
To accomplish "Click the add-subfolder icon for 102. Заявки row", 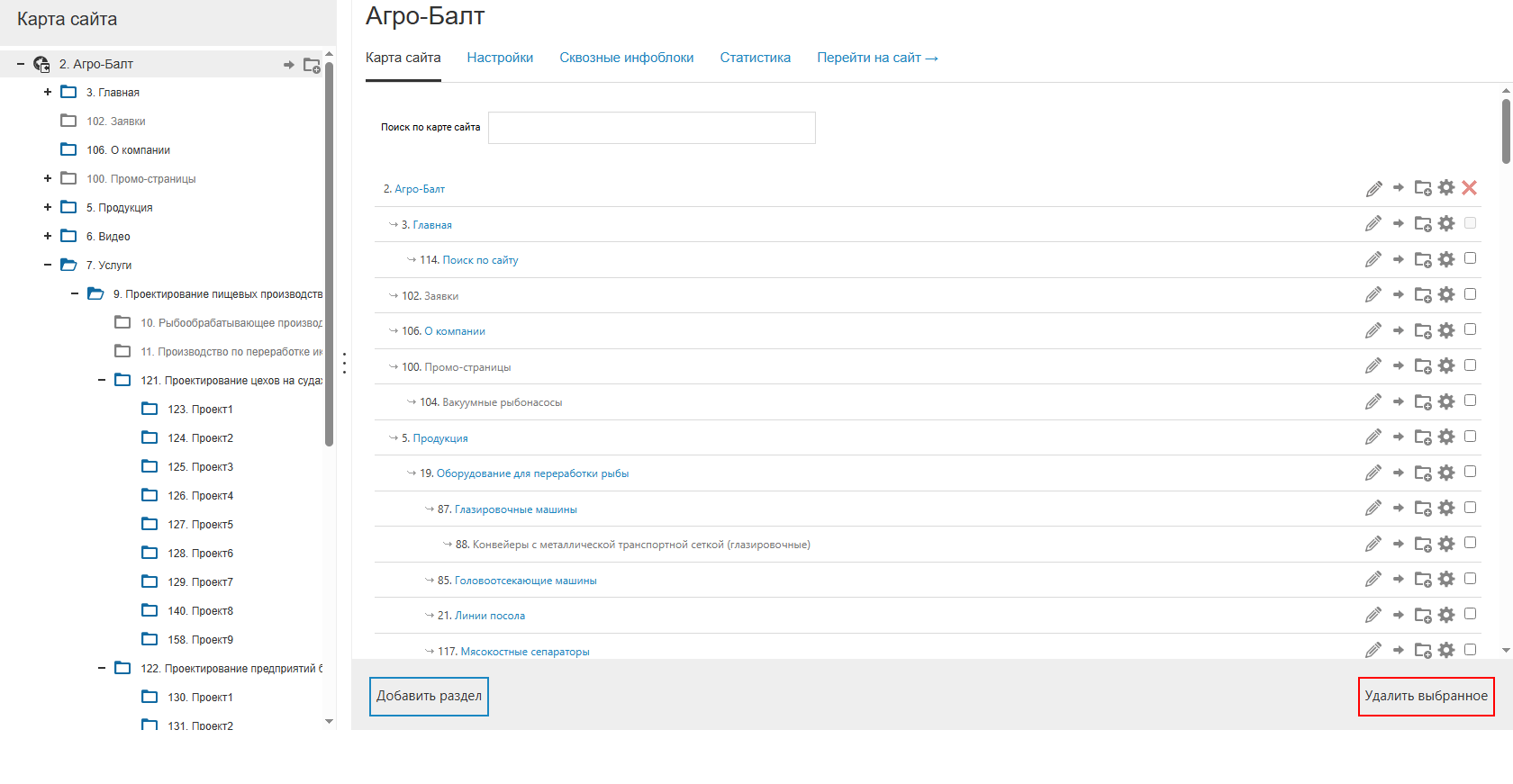I will (x=1423, y=295).
